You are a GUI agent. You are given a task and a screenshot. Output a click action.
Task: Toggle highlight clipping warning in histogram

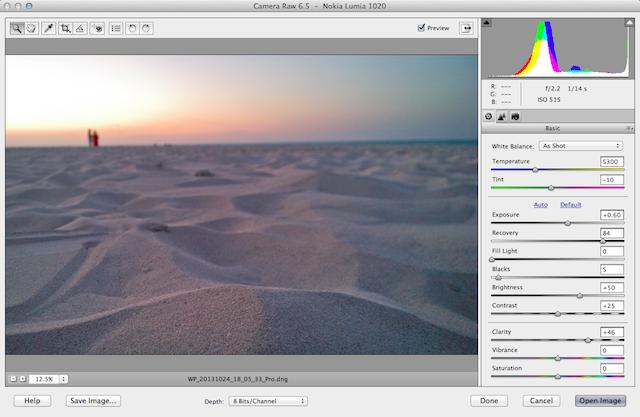629,23
